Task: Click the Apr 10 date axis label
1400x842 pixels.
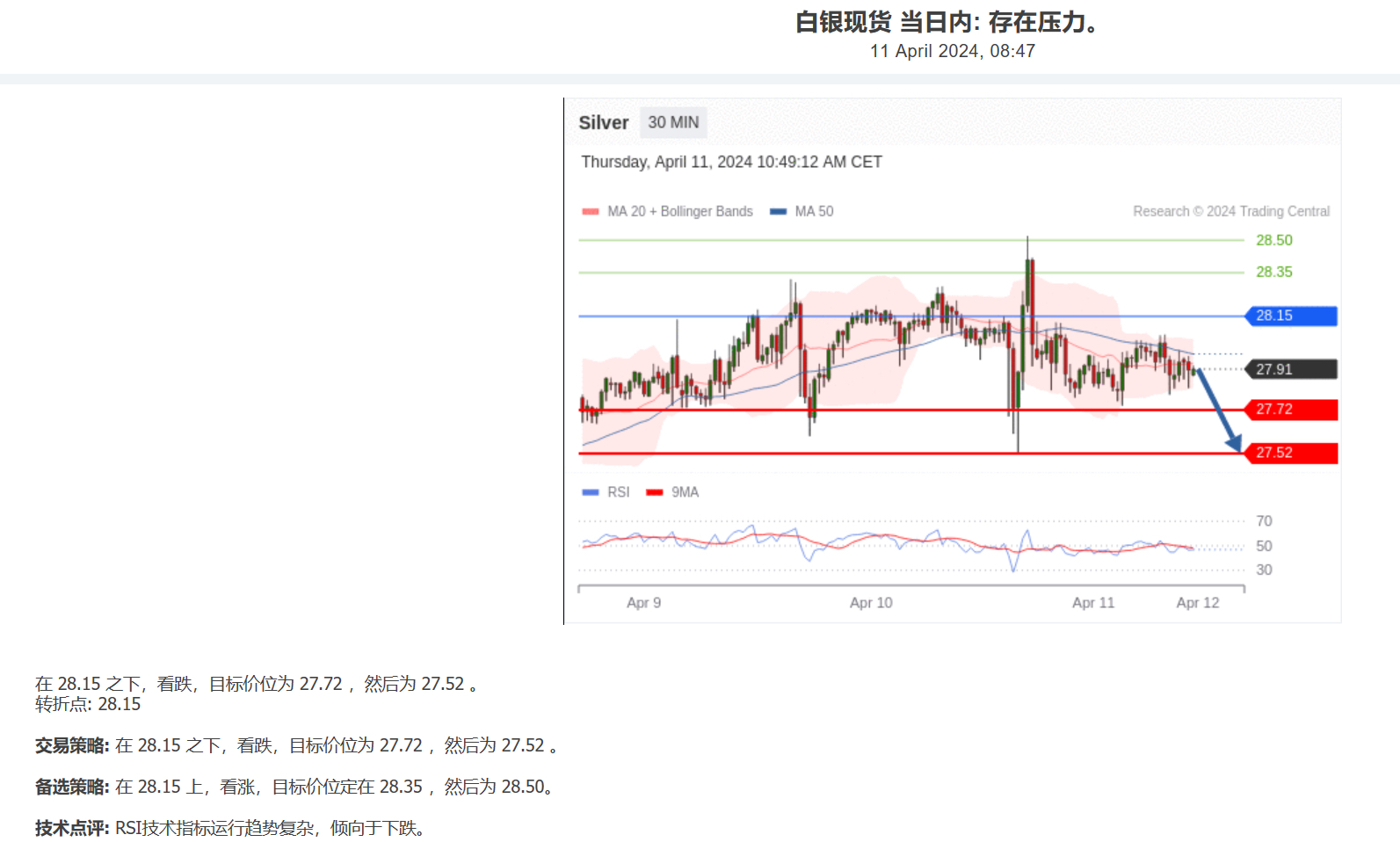Action: click(x=870, y=603)
